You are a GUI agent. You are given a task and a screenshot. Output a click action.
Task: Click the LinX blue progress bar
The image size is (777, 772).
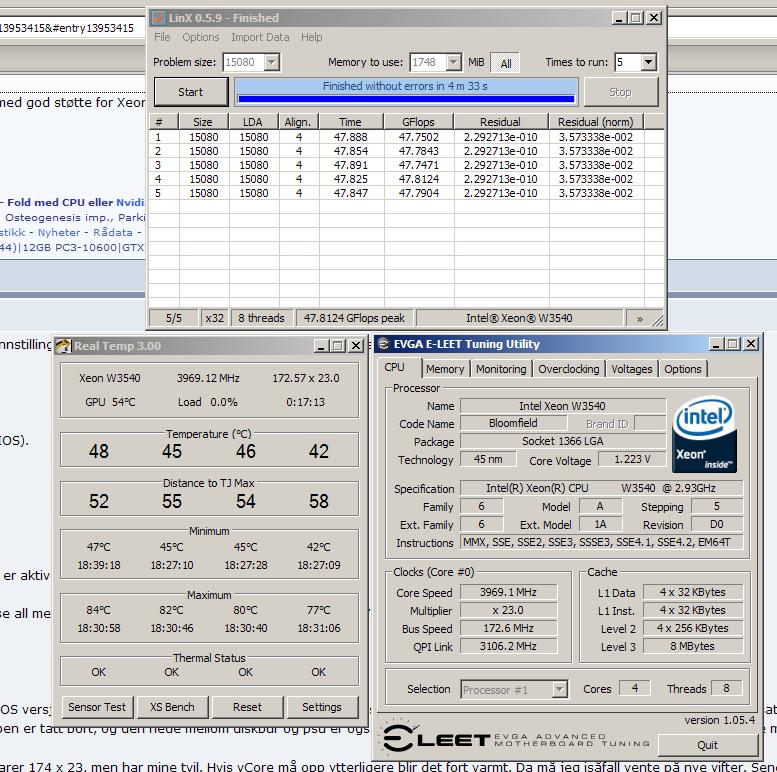pos(406,99)
